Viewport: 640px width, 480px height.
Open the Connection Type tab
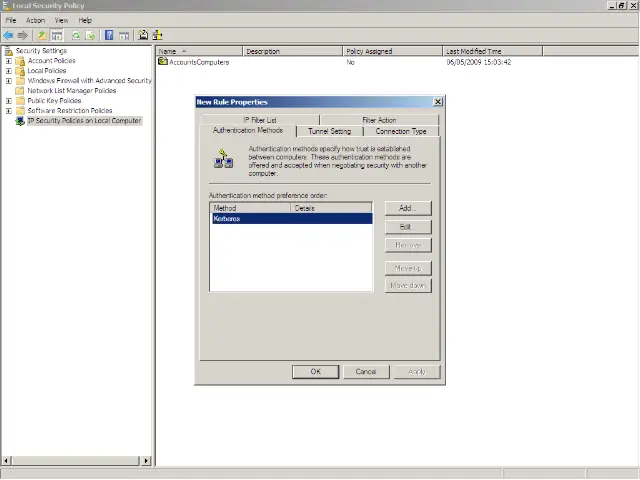[400, 131]
